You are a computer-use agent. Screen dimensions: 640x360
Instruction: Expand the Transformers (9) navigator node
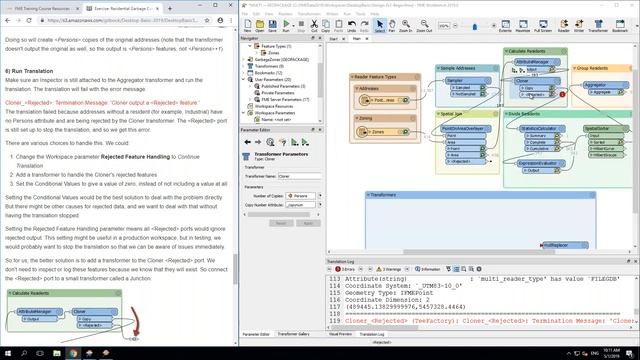click(x=244, y=66)
